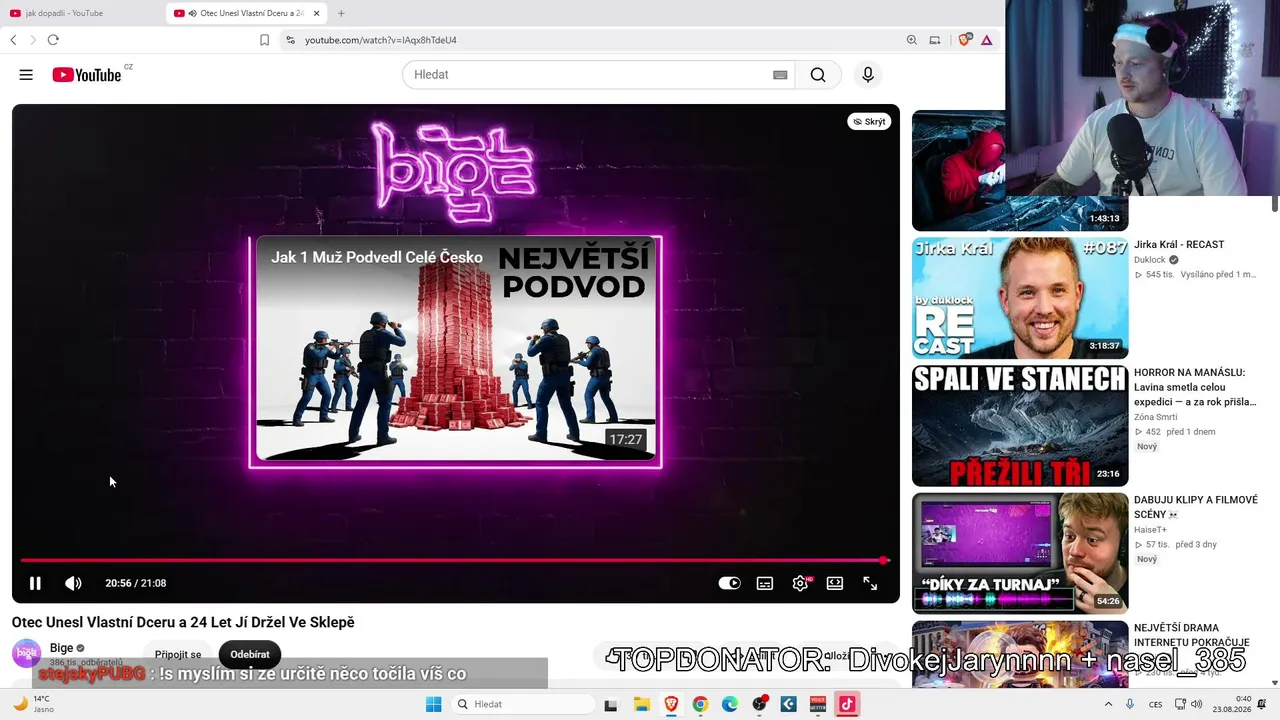Open the Bige channel avatar
Screen dimensions: 1280x720
tap(27, 654)
